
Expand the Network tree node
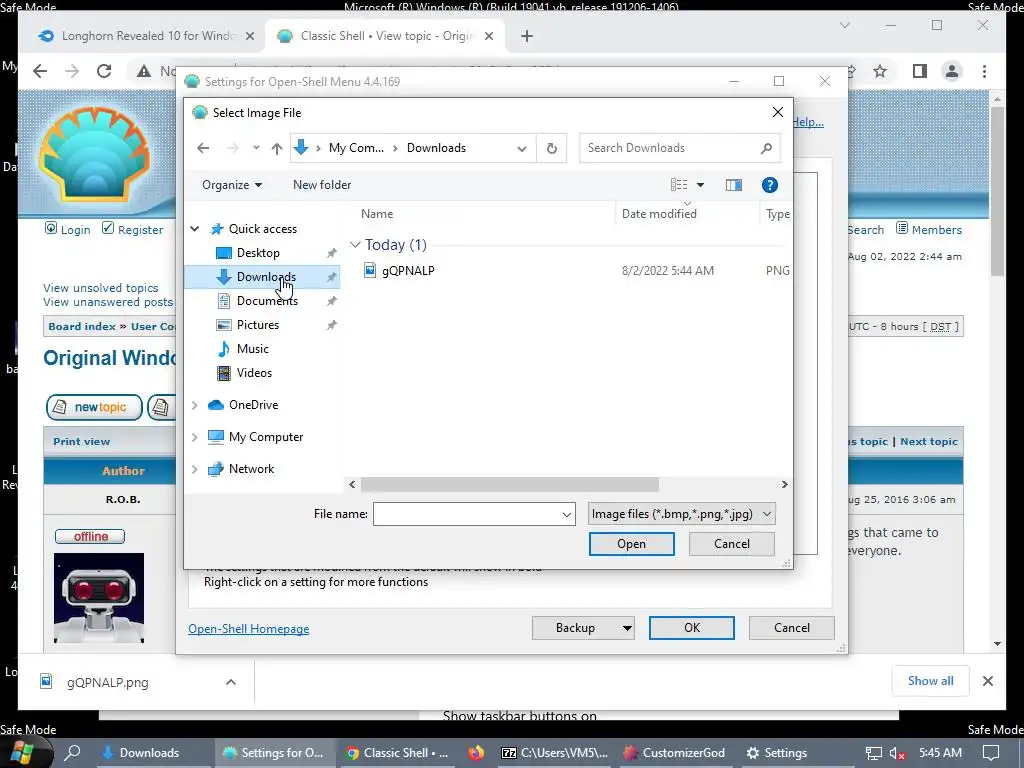tap(195, 469)
